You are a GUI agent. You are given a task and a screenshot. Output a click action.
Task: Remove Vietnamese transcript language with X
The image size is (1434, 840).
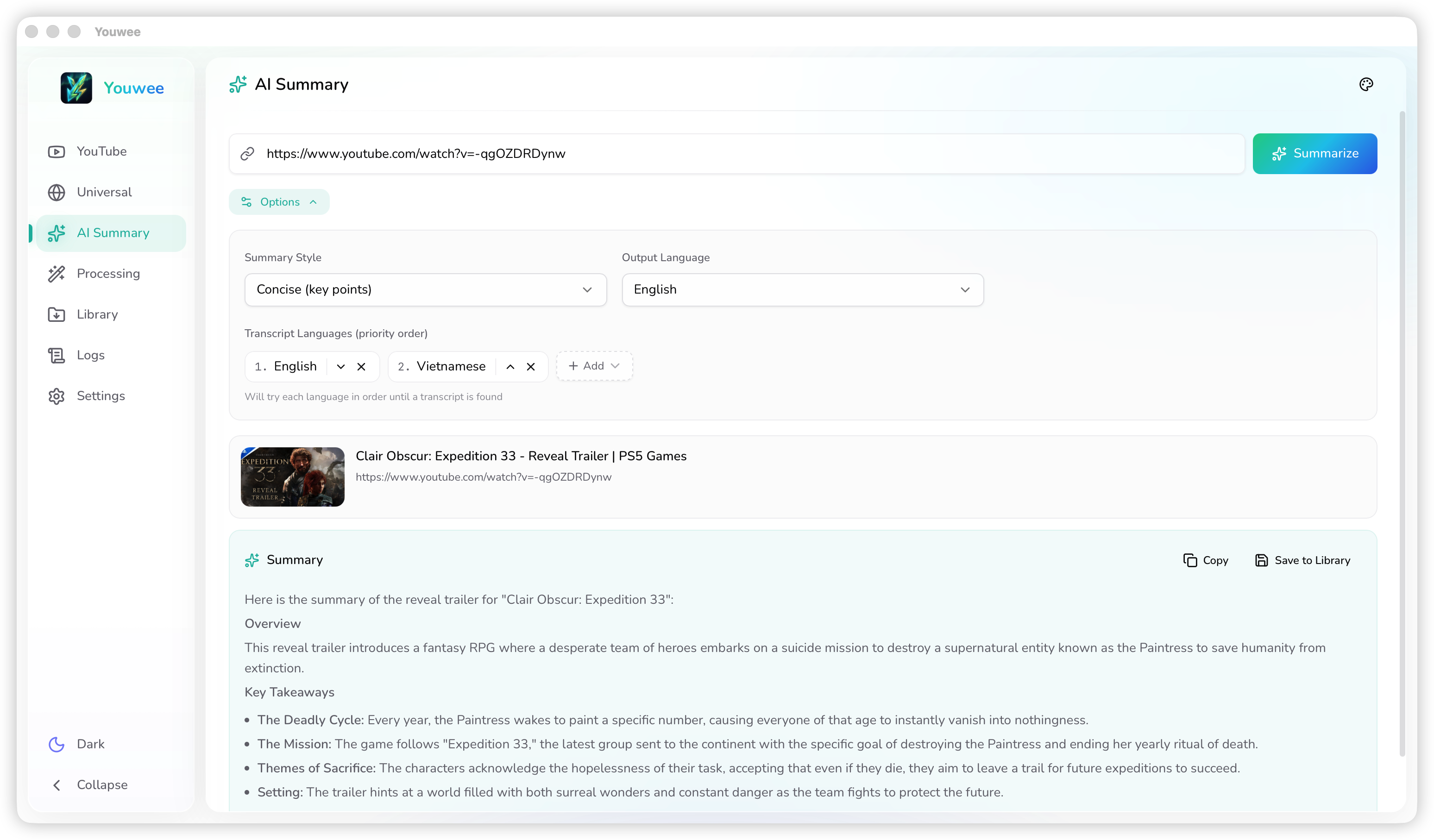(530, 367)
